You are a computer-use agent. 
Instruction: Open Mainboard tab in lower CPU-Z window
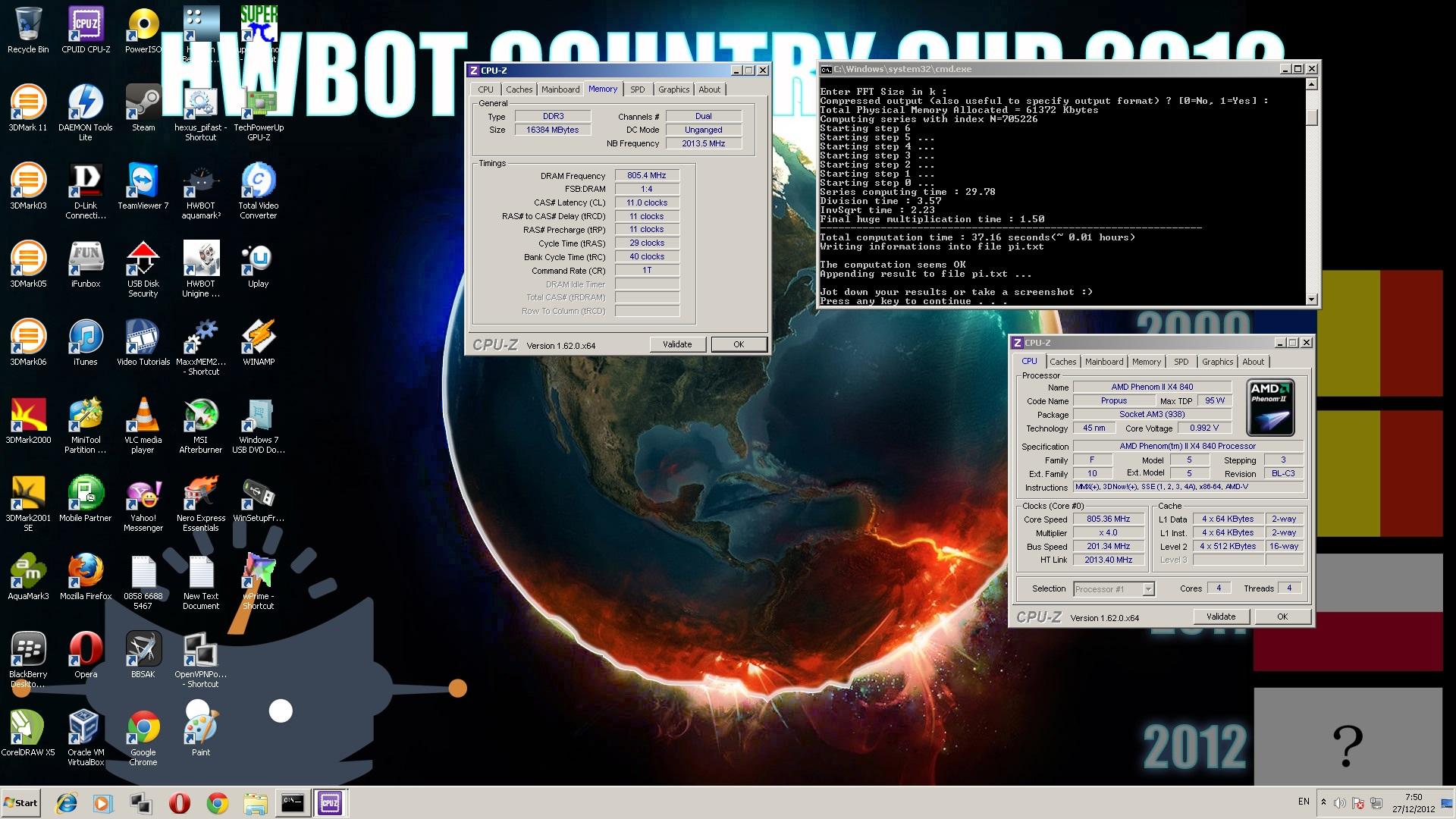[x=1104, y=362]
